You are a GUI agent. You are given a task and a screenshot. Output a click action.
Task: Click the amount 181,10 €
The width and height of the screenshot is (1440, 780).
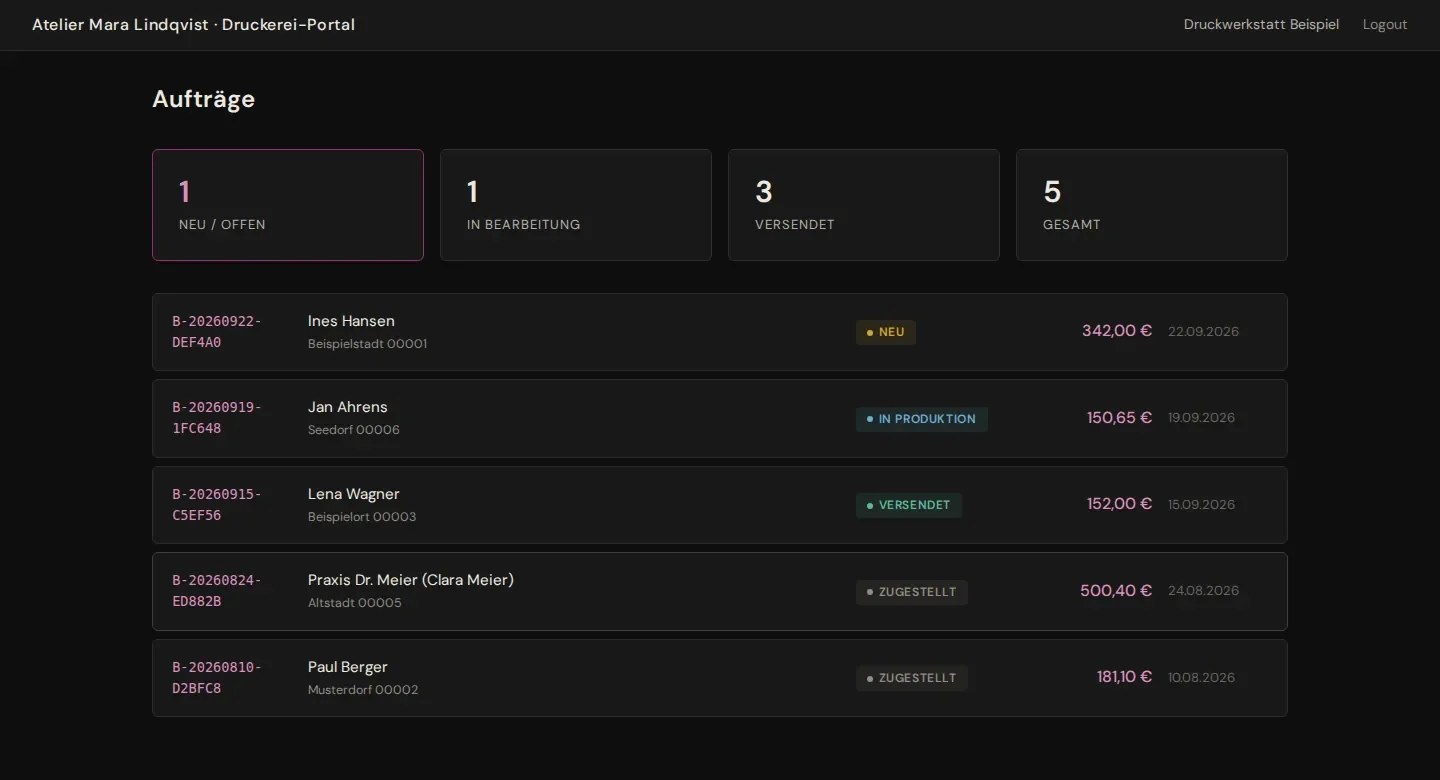(x=1125, y=677)
